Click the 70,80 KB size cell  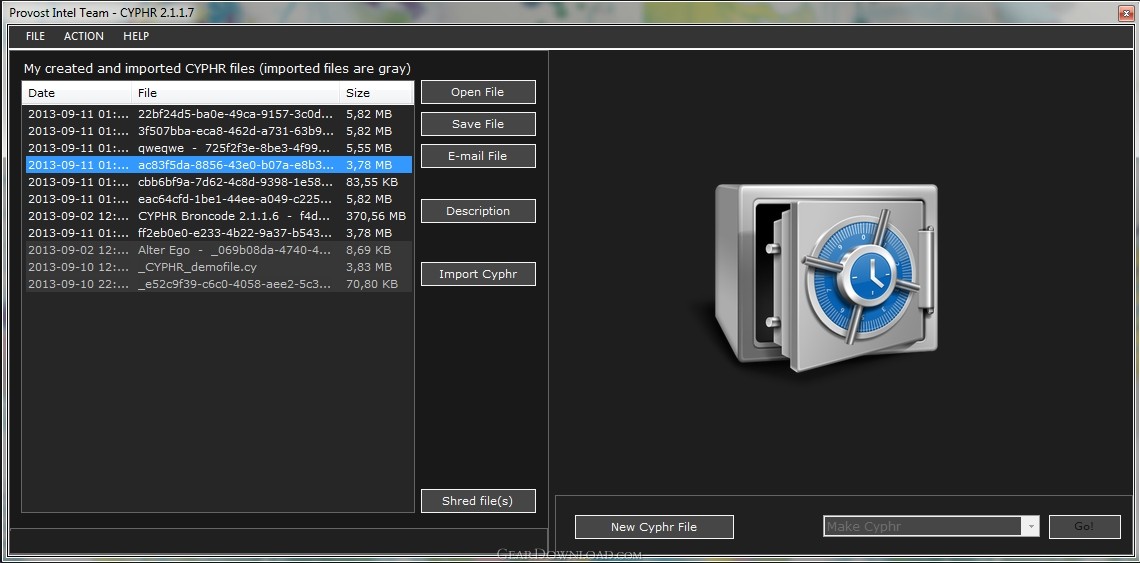(372, 284)
